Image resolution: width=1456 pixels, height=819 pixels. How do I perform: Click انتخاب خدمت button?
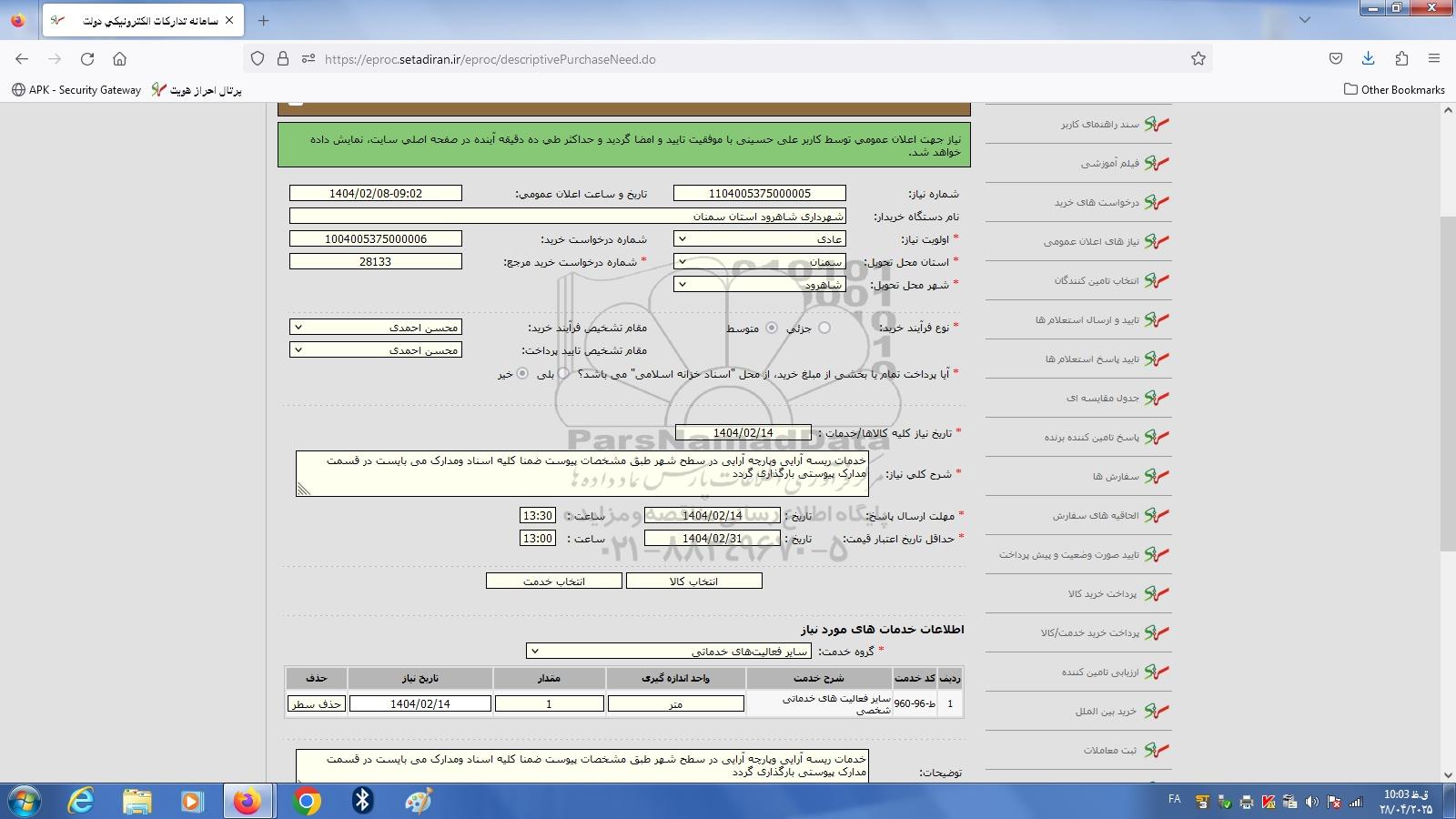coord(554,581)
